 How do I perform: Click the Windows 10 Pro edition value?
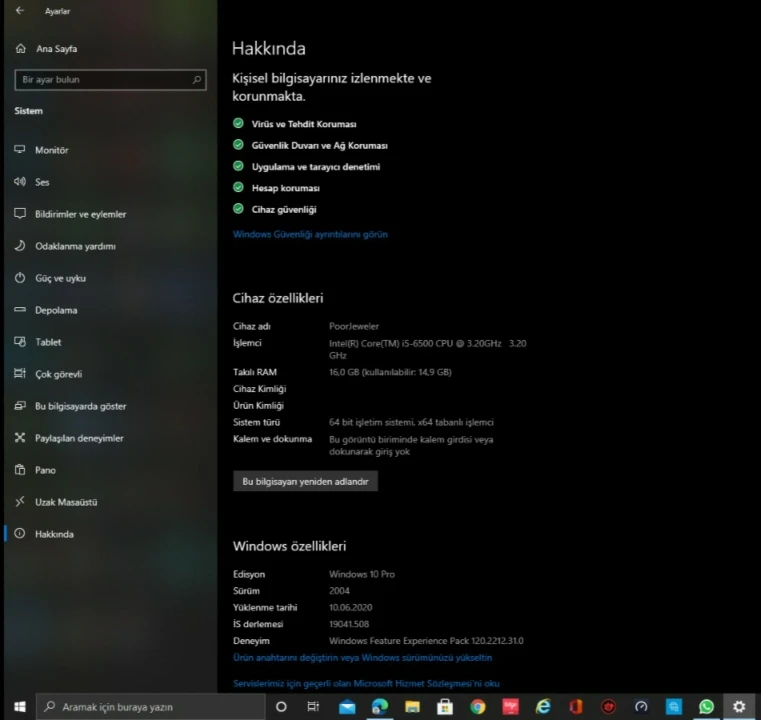(362, 574)
